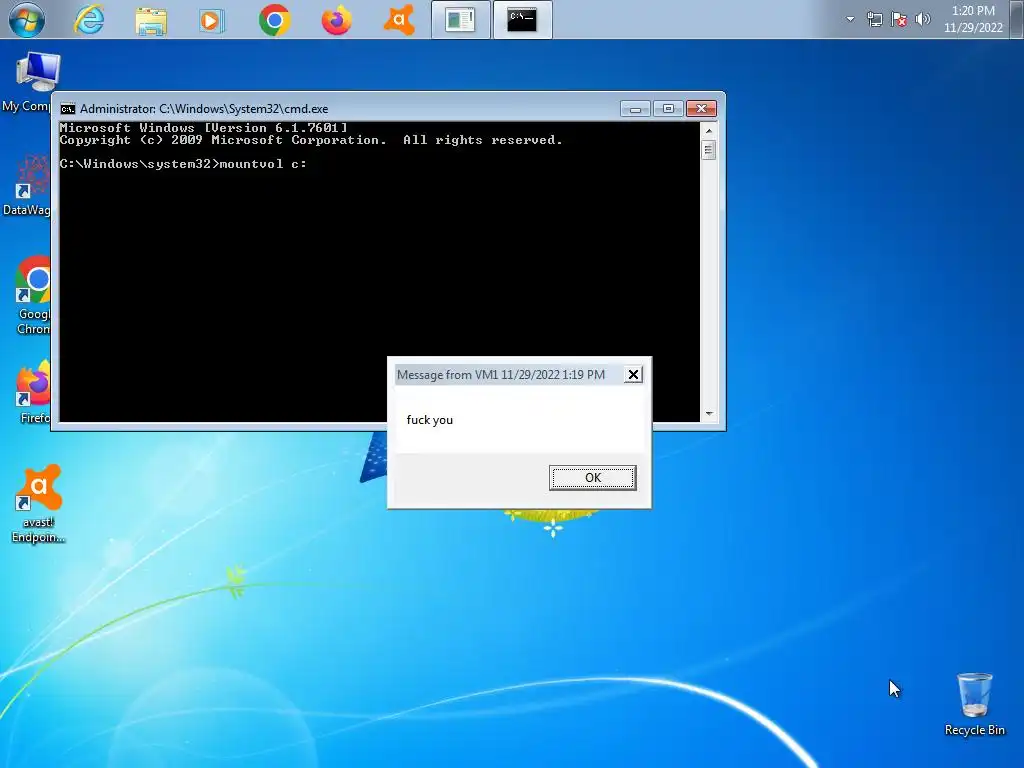Open the cmd.exe window system menu icon
This screenshot has height=768, width=1024.
(x=67, y=109)
